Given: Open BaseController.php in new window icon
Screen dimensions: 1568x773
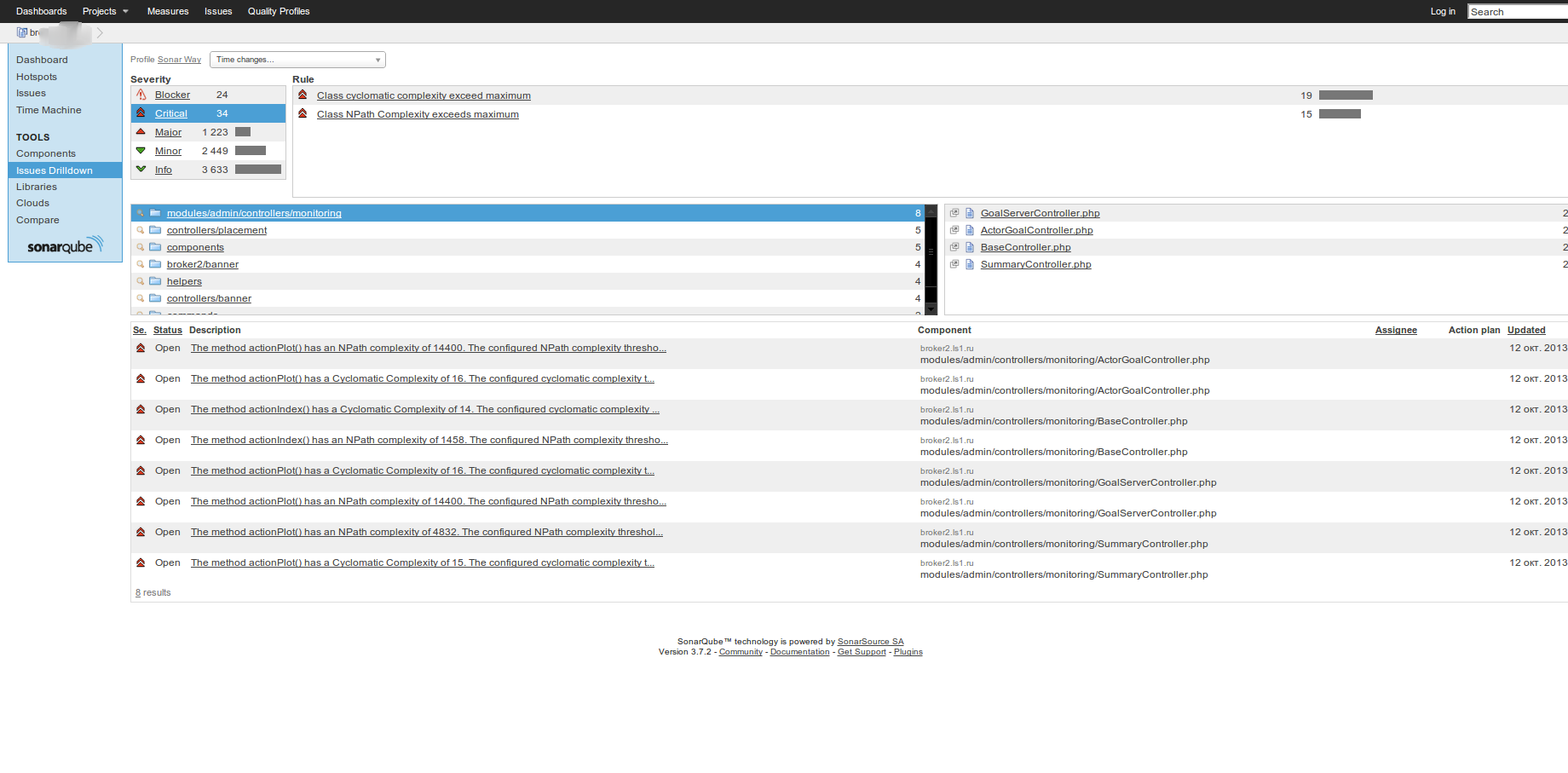Looking at the screenshot, I should (954, 247).
